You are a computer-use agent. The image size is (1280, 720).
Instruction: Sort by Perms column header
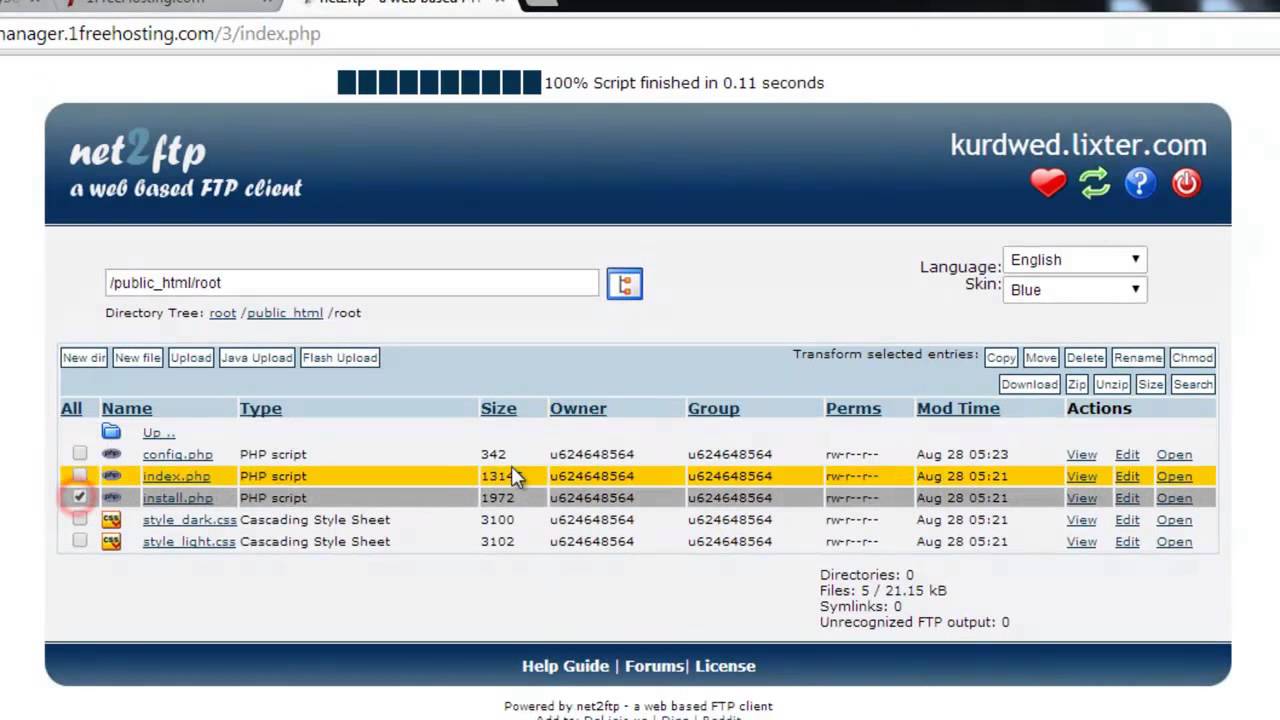coord(854,408)
